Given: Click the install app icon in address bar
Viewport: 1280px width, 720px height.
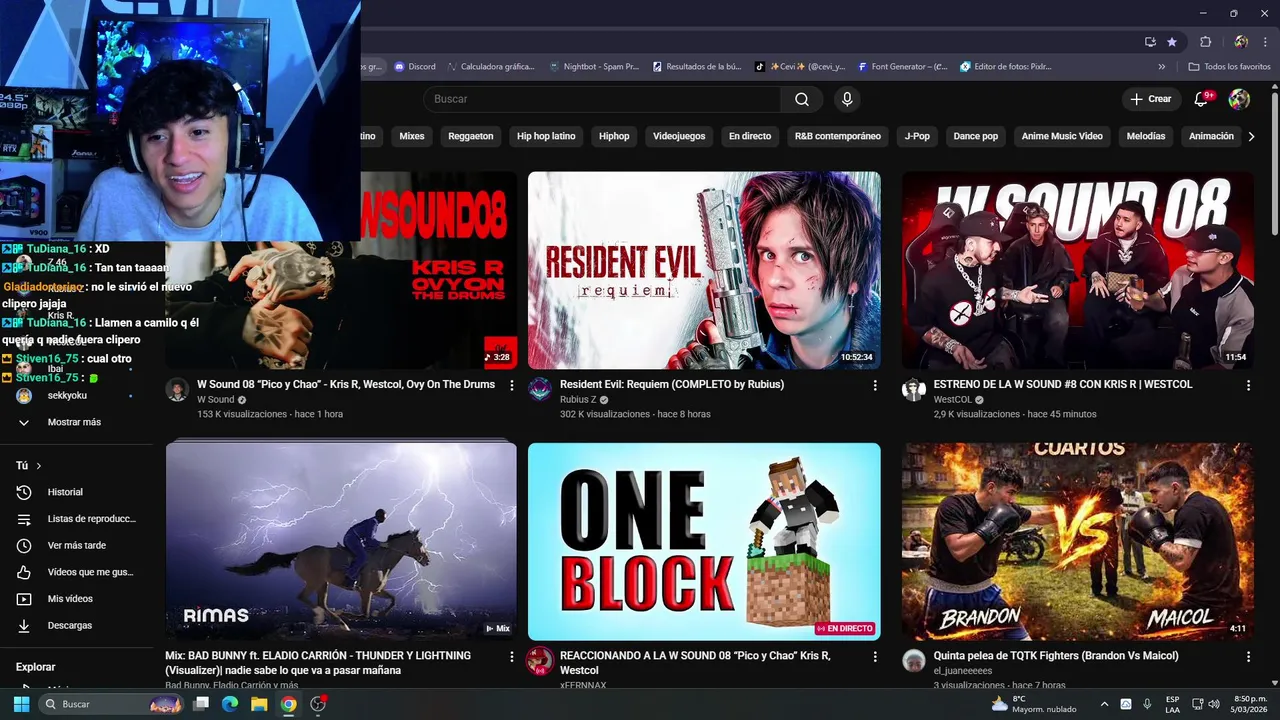Looking at the screenshot, I should click(1150, 42).
